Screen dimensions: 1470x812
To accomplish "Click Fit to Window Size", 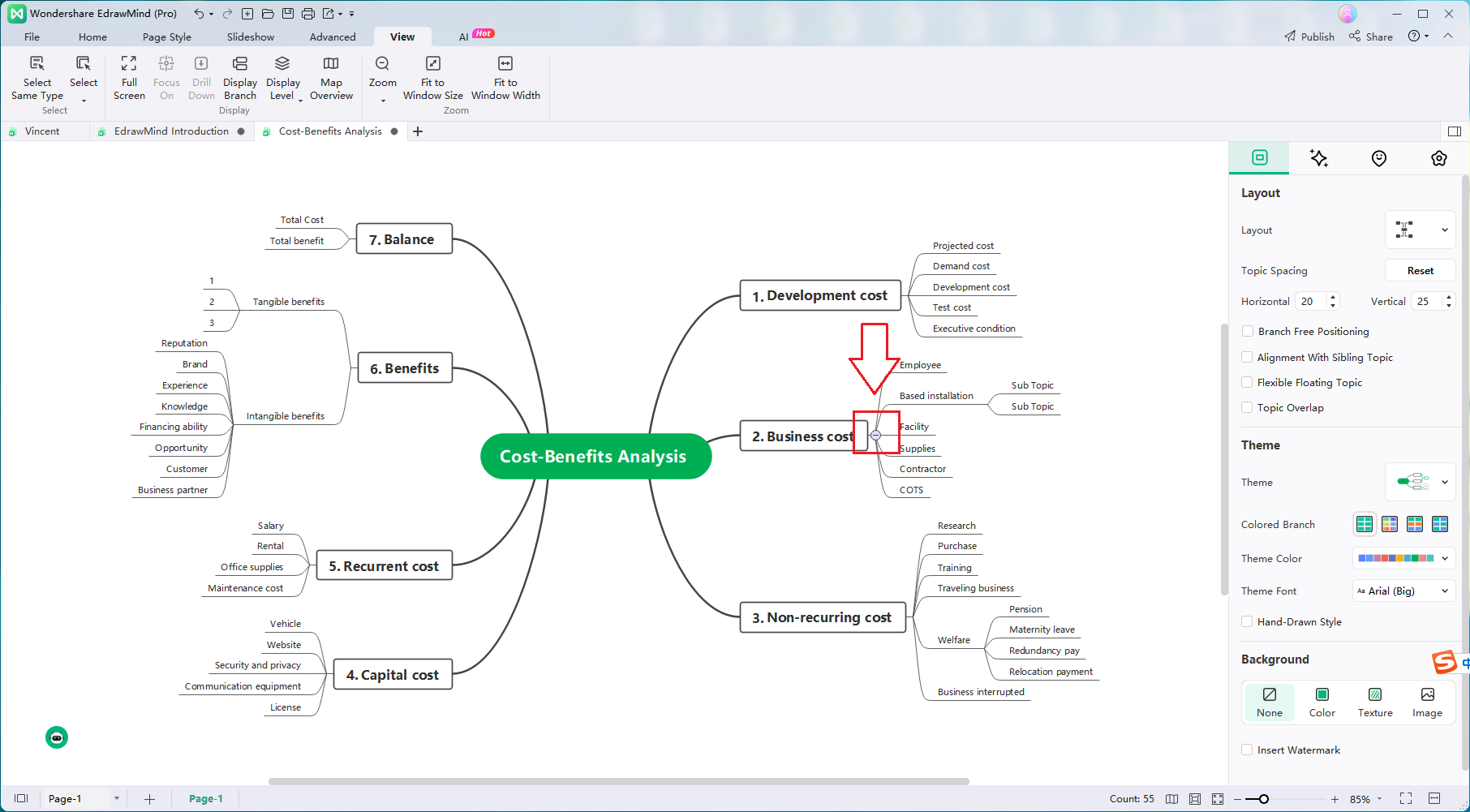I will (x=433, y=78).
